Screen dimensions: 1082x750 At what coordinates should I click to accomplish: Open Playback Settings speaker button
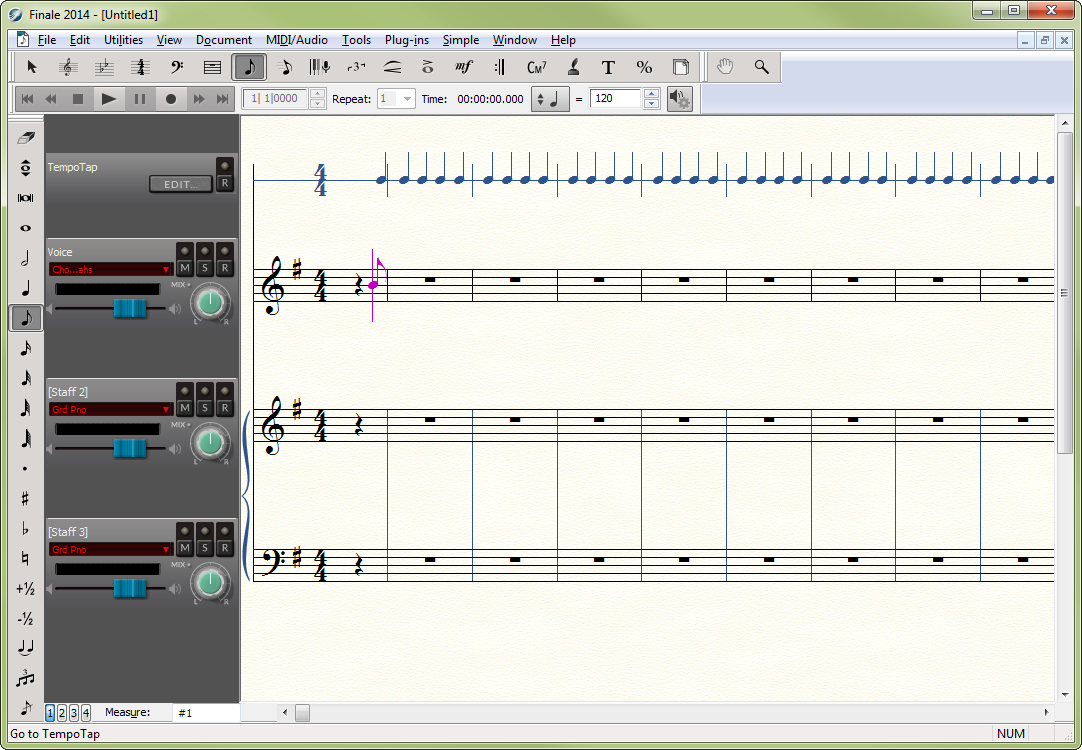680,99
